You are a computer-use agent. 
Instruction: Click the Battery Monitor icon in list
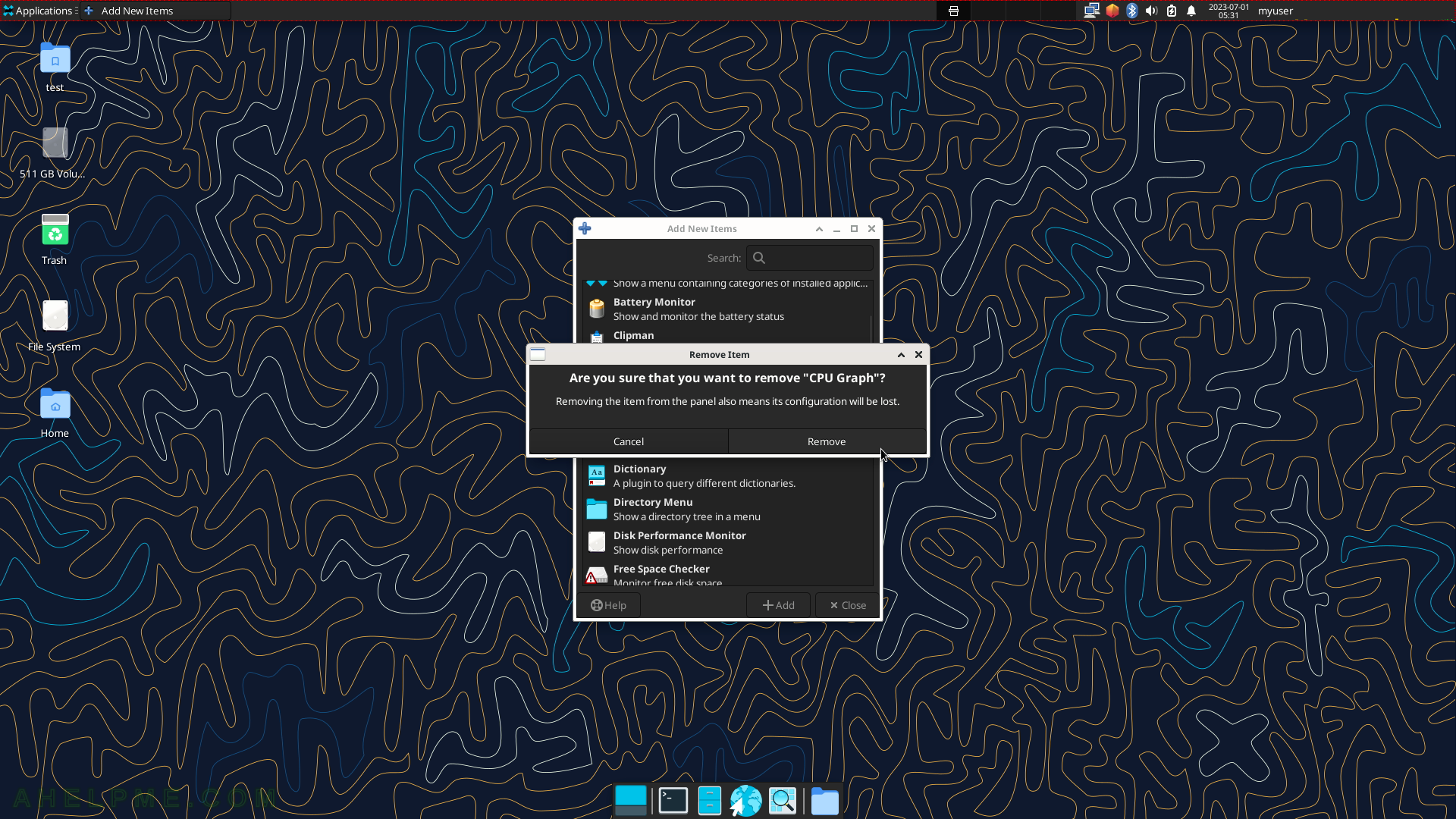coord(597,309)
